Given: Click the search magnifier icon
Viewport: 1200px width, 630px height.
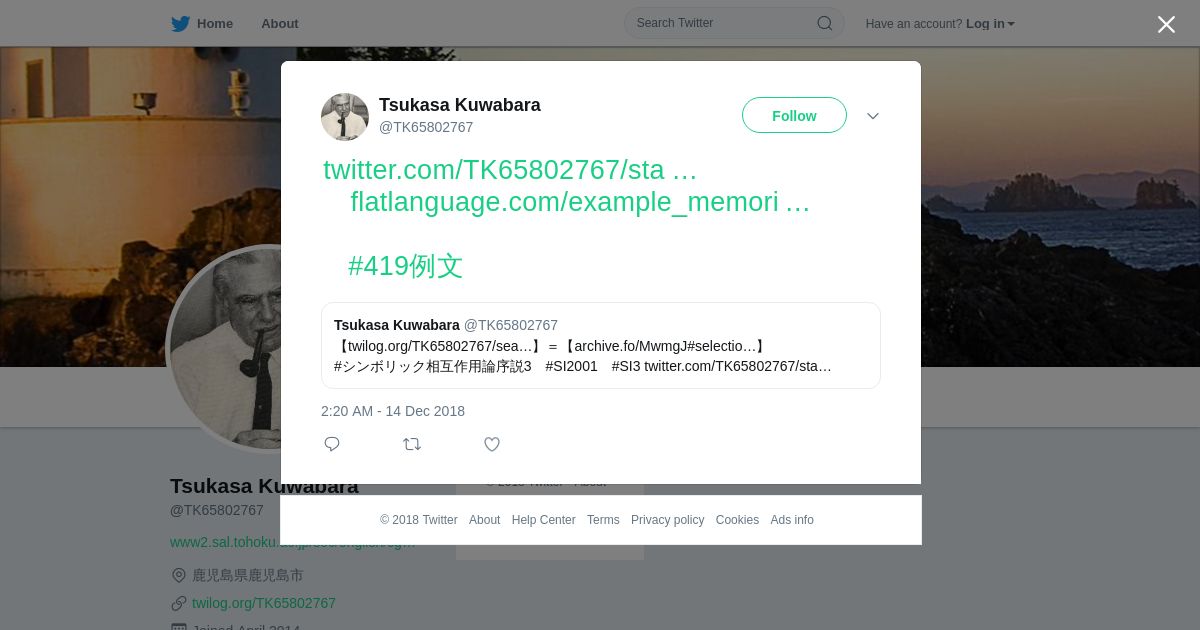Looking at the screenshot, I should point(825,23).
